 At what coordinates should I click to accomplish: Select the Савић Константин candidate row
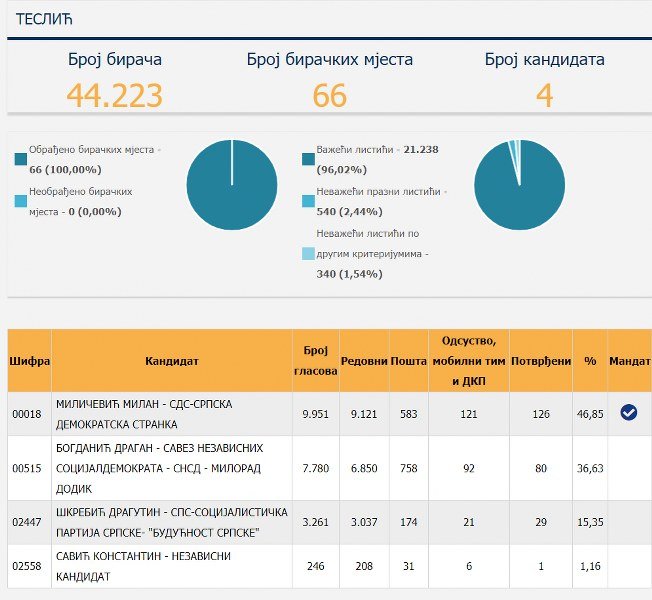pyautogui.click(x=172, y=567)
